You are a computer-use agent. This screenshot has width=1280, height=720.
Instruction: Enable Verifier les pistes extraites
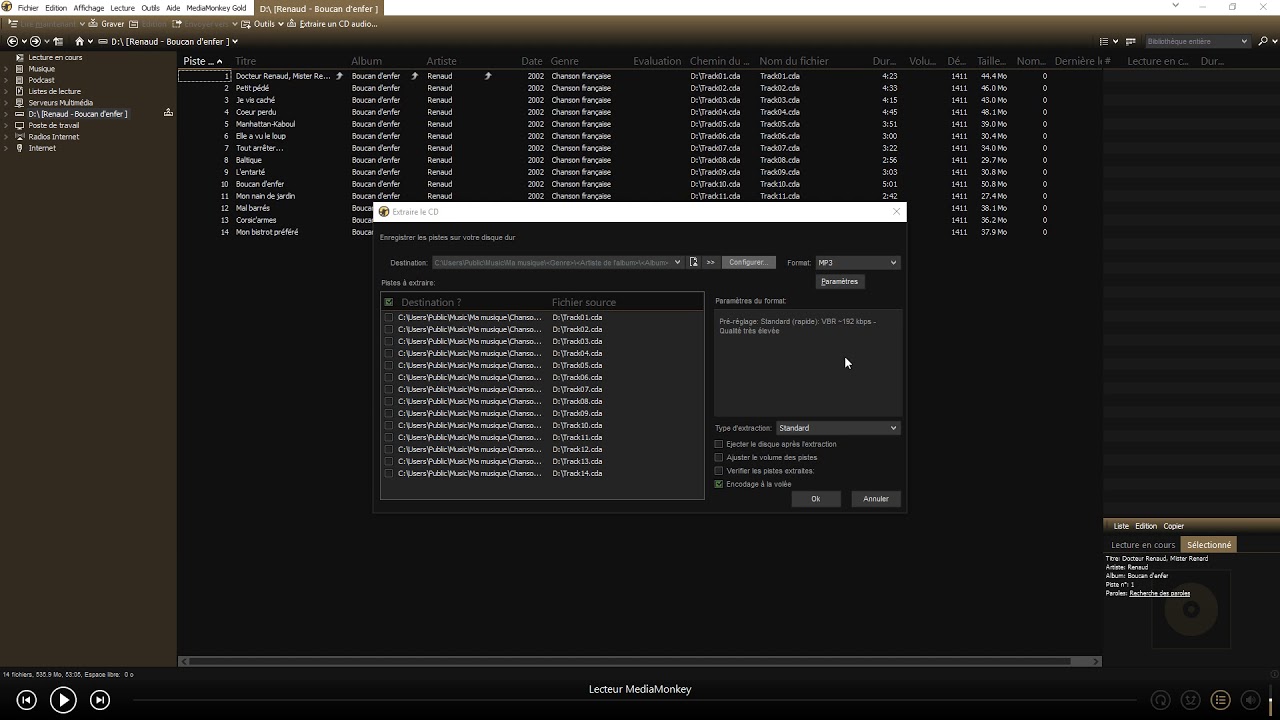coord(718,470)
